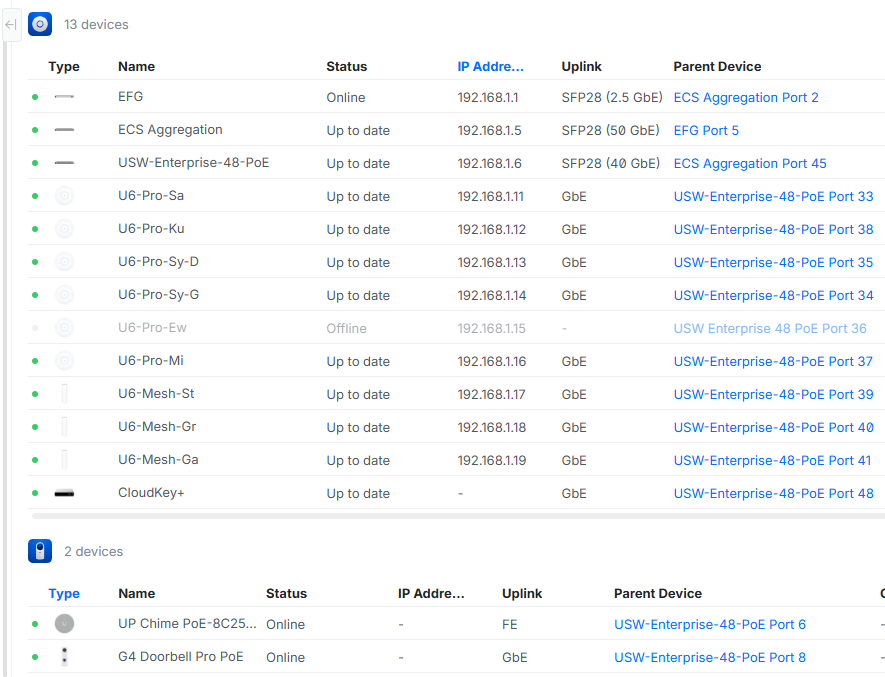The height and width of the screenshot is (677, 885).
Task: Open the ECS Aggregation Port 2 link
Action: click(x=746, y=97)
